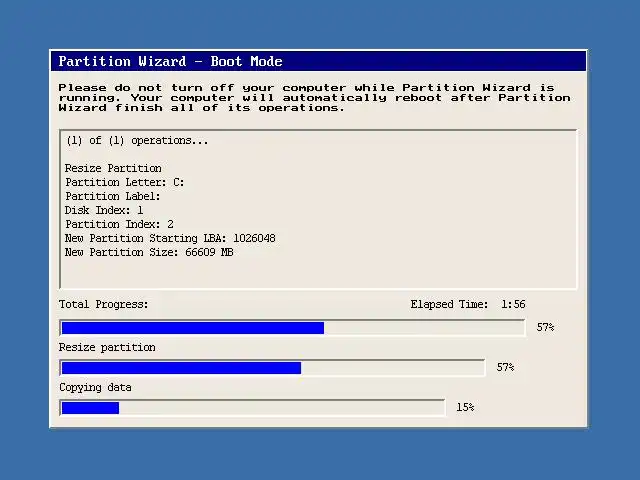Viewport: 640px width, 480px height.
Task: Select the 'Resize Partition' line in operations box
Action: (113, 168)
